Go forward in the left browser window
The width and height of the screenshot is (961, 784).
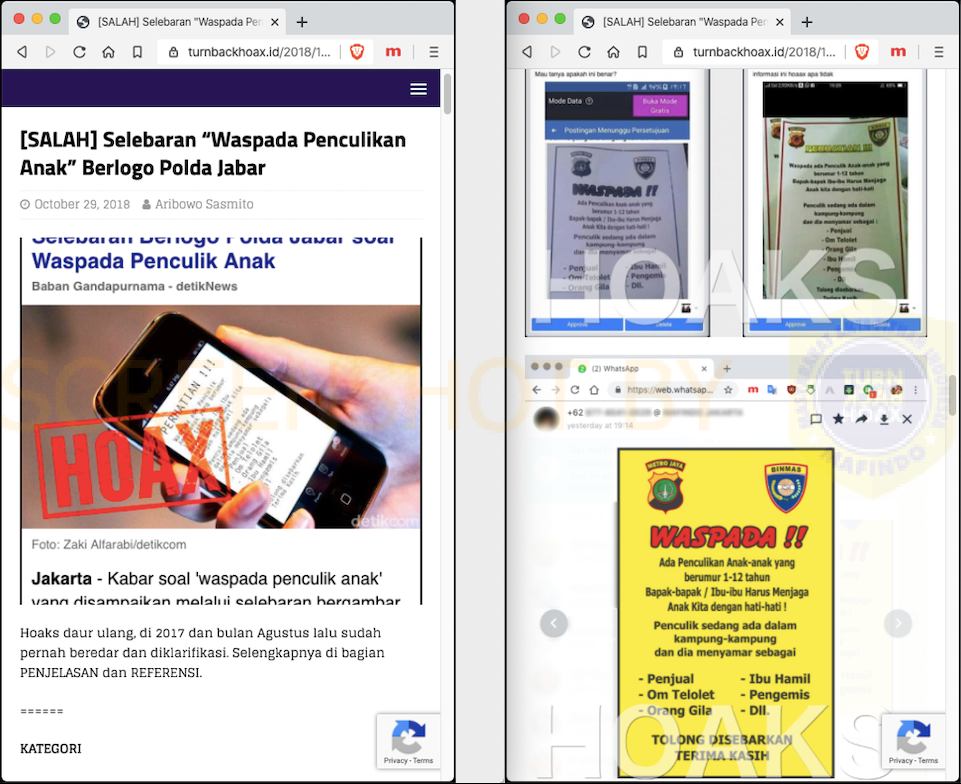tap(50, 52)
